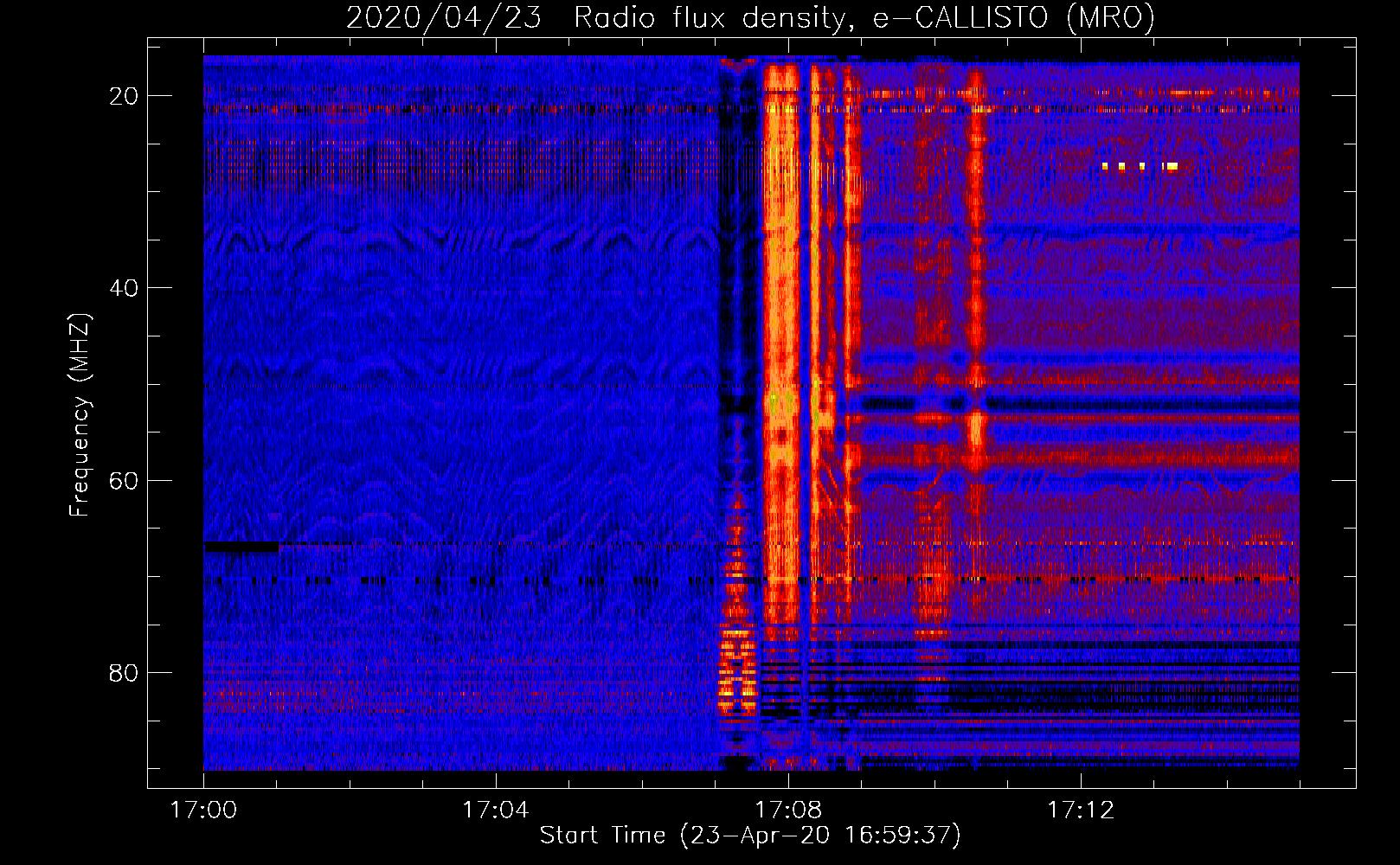This screenshot has height=865, width=1400.
Task: Click the '17:04' time tick label
Action: point(496,810)
